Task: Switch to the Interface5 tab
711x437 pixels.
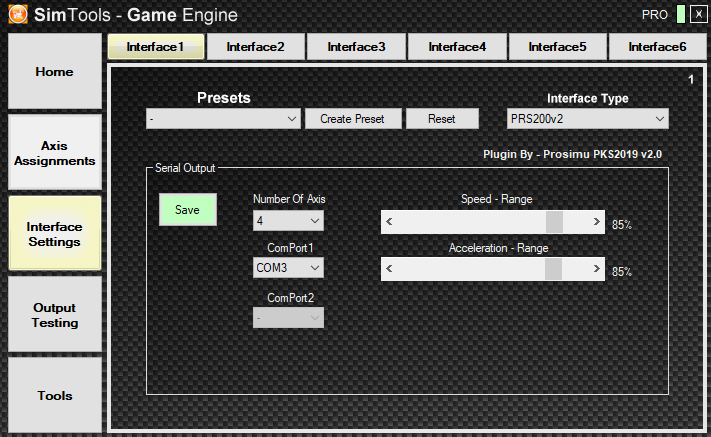Action: (x=558, y=47)
